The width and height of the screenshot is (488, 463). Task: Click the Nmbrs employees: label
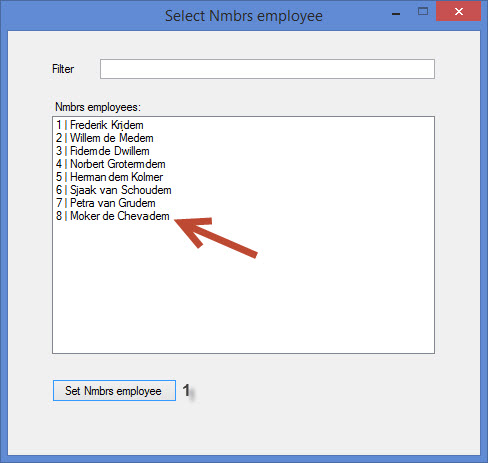(x=98, y=107)
